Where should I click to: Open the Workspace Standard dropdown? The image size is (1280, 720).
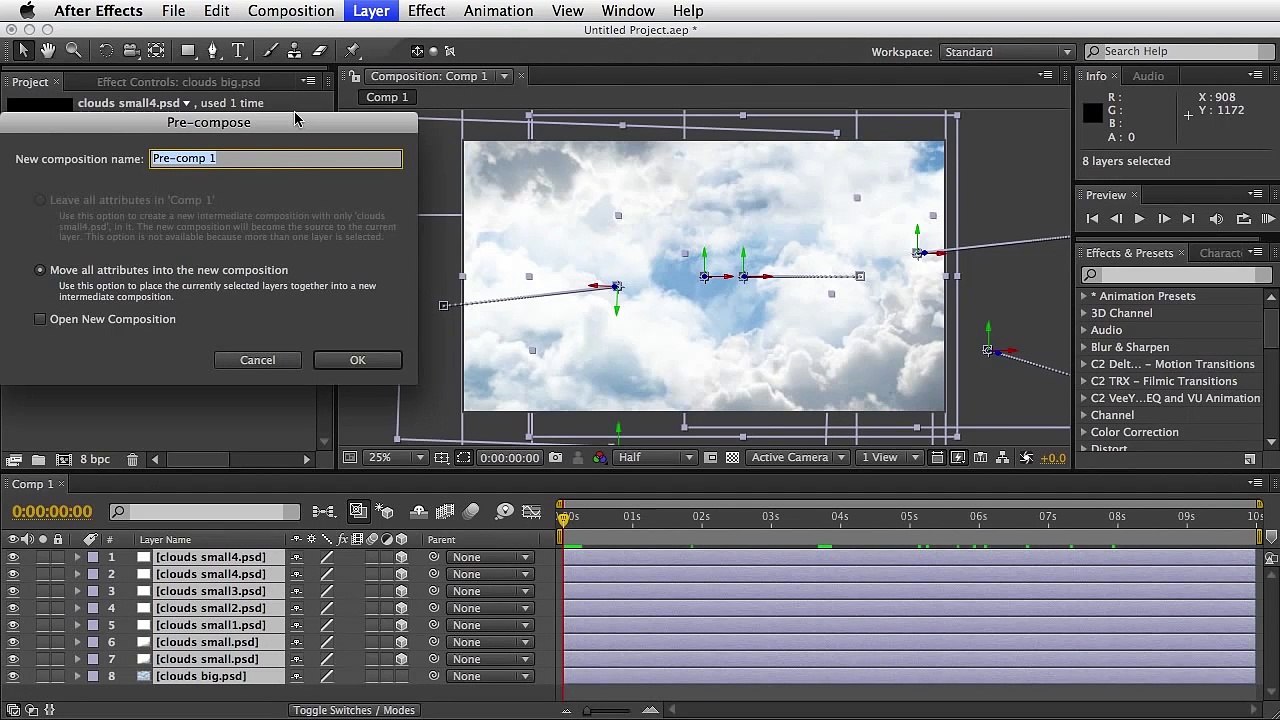coord(1008,52)
